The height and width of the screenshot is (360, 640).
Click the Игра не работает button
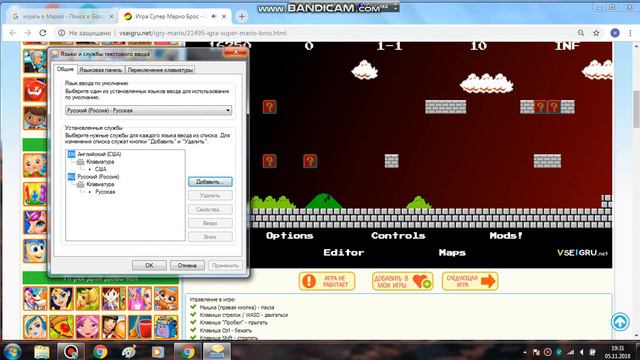point(327,281)
